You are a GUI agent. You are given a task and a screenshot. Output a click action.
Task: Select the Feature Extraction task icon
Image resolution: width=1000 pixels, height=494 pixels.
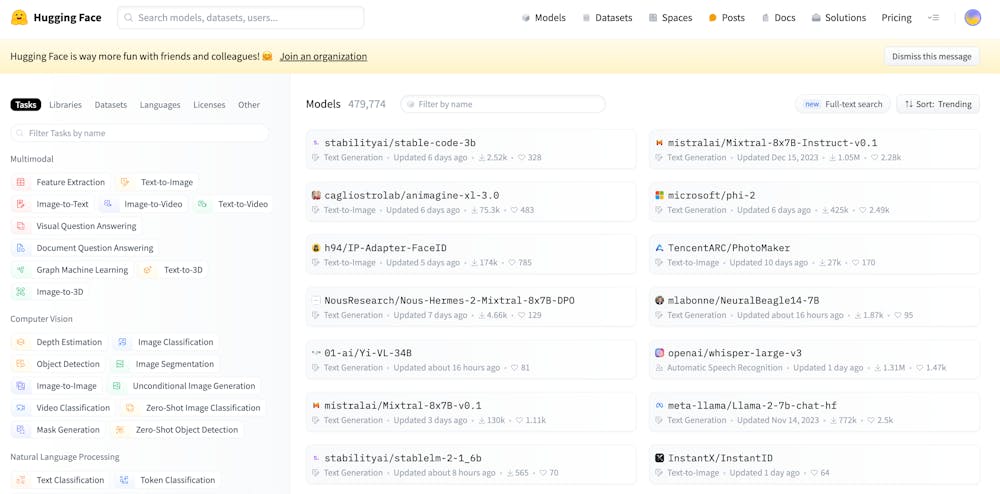click(21, 182)
